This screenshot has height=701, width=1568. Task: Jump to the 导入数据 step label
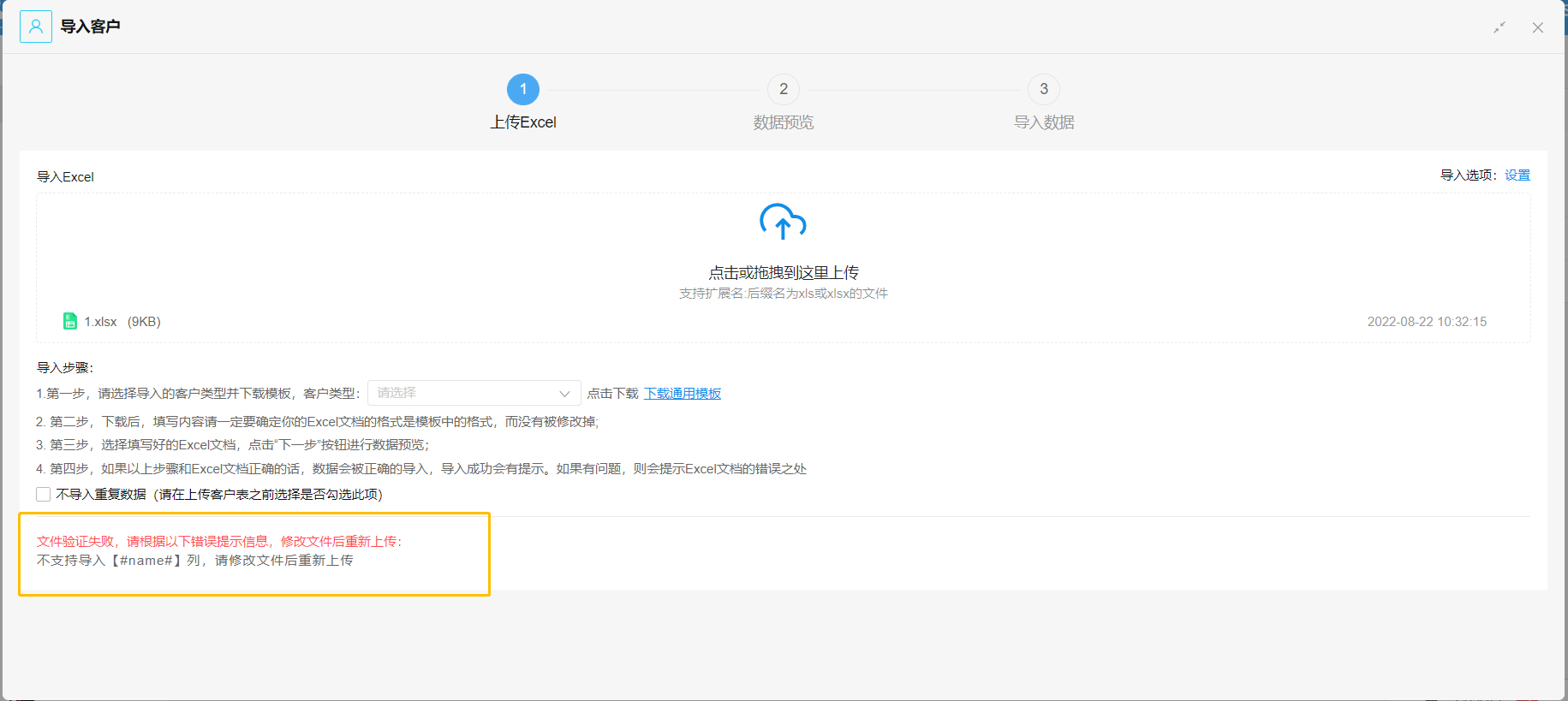(1044, 122)
